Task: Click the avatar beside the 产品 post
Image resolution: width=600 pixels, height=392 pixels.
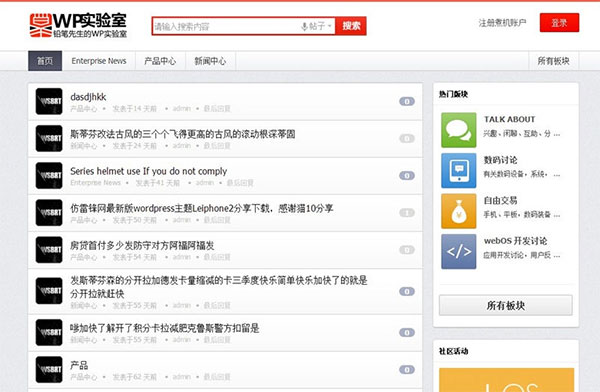Action: click(x=49, y=369)
